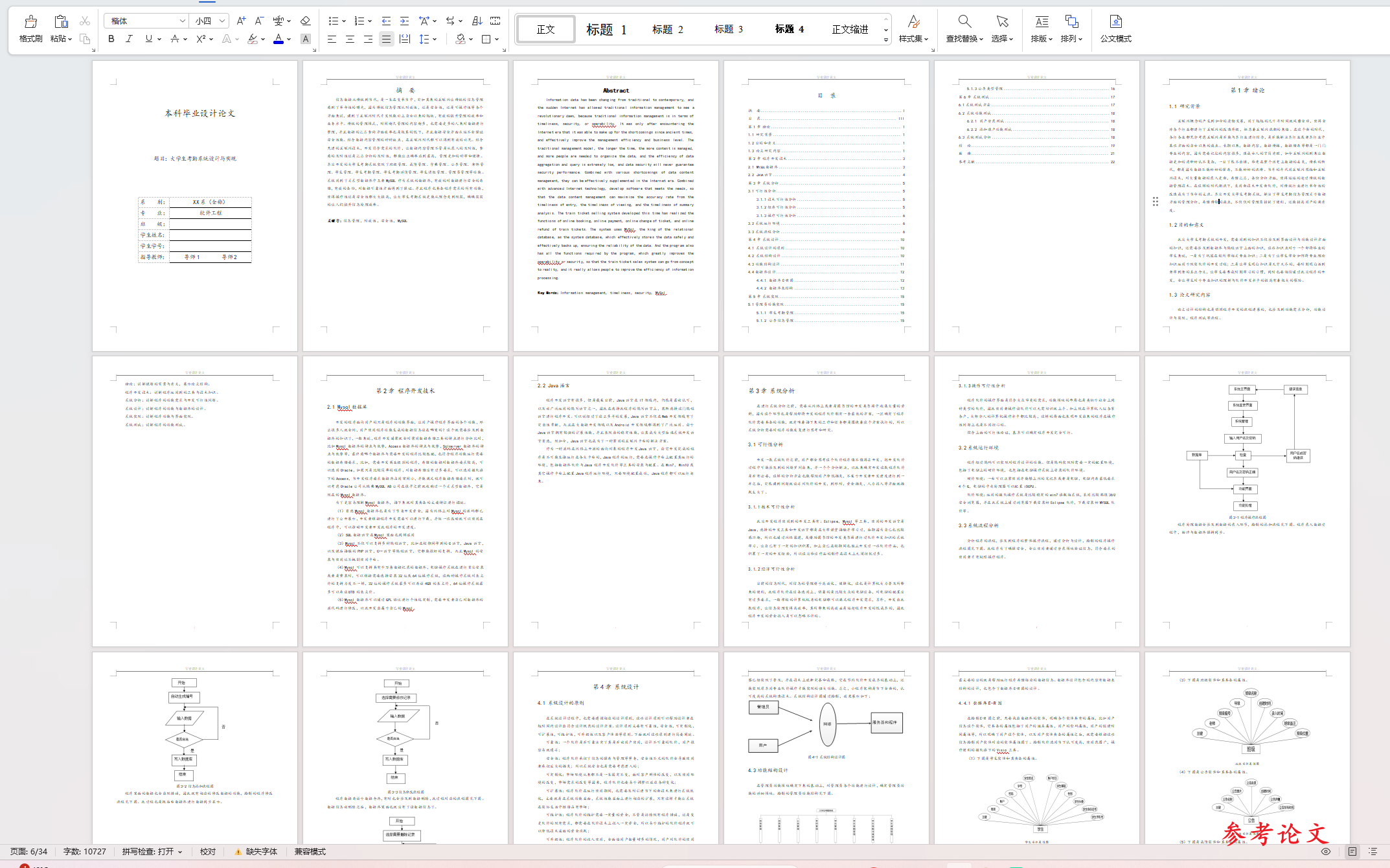Viewport: 1390px width, 868px height.
Task: Expand spell check dropdown in status bar
Action: [x=180, y=852]
